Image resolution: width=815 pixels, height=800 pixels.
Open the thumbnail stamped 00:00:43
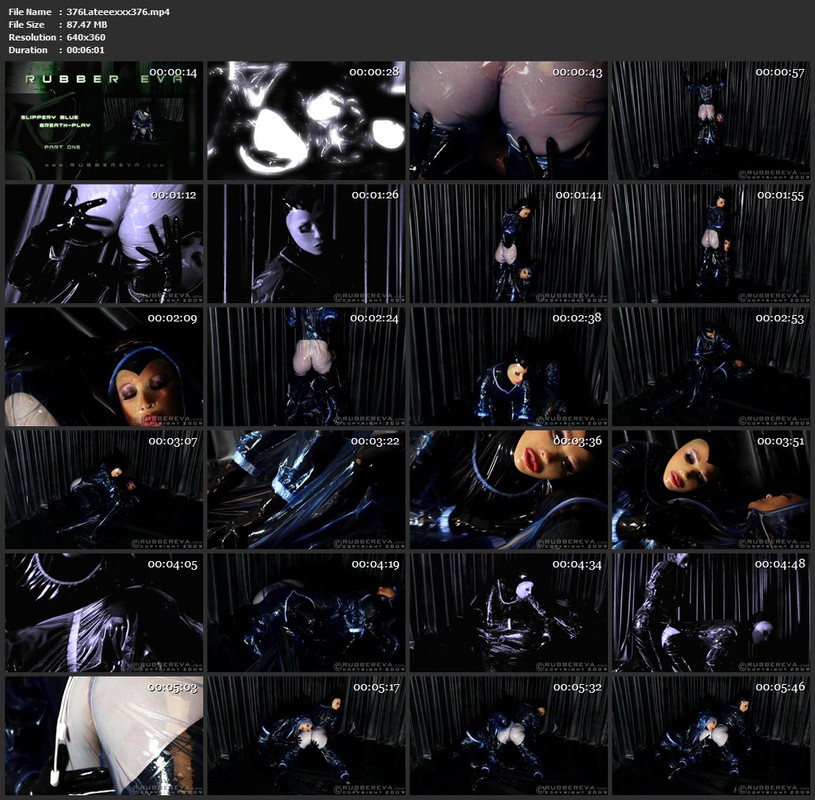tap(508, 121)
